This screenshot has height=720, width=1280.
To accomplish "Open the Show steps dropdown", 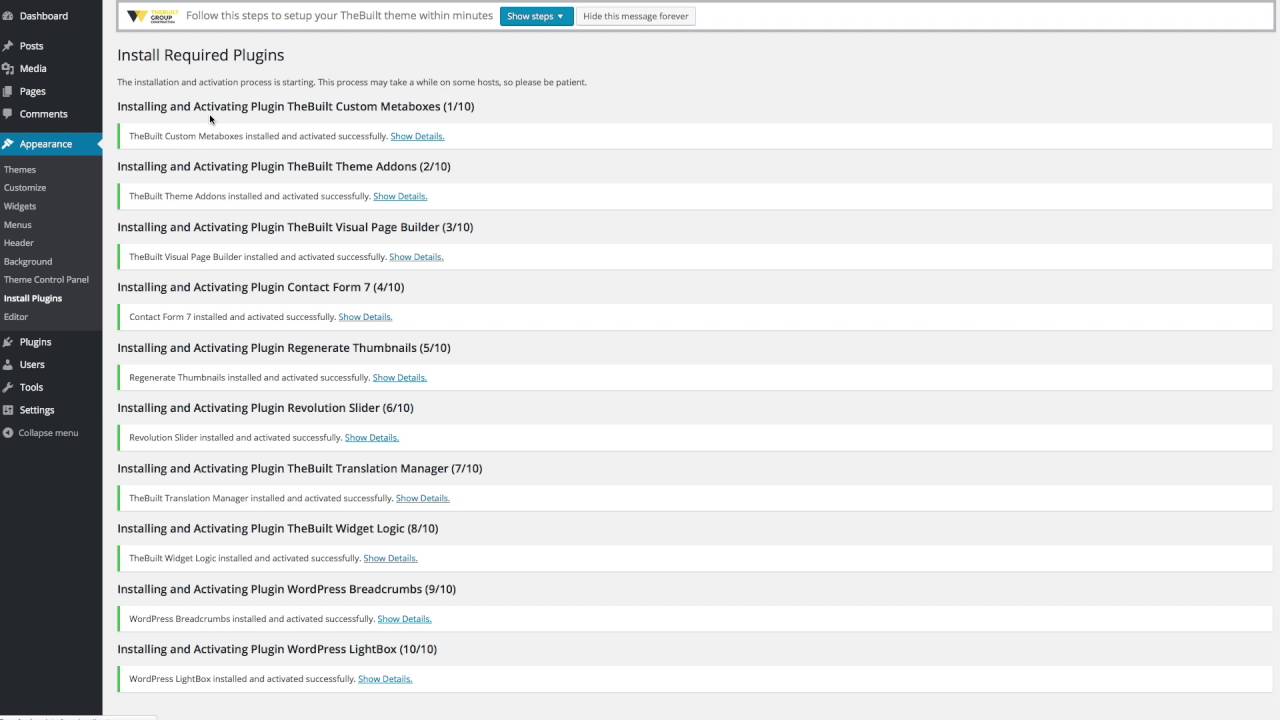I will pos(536,16).
